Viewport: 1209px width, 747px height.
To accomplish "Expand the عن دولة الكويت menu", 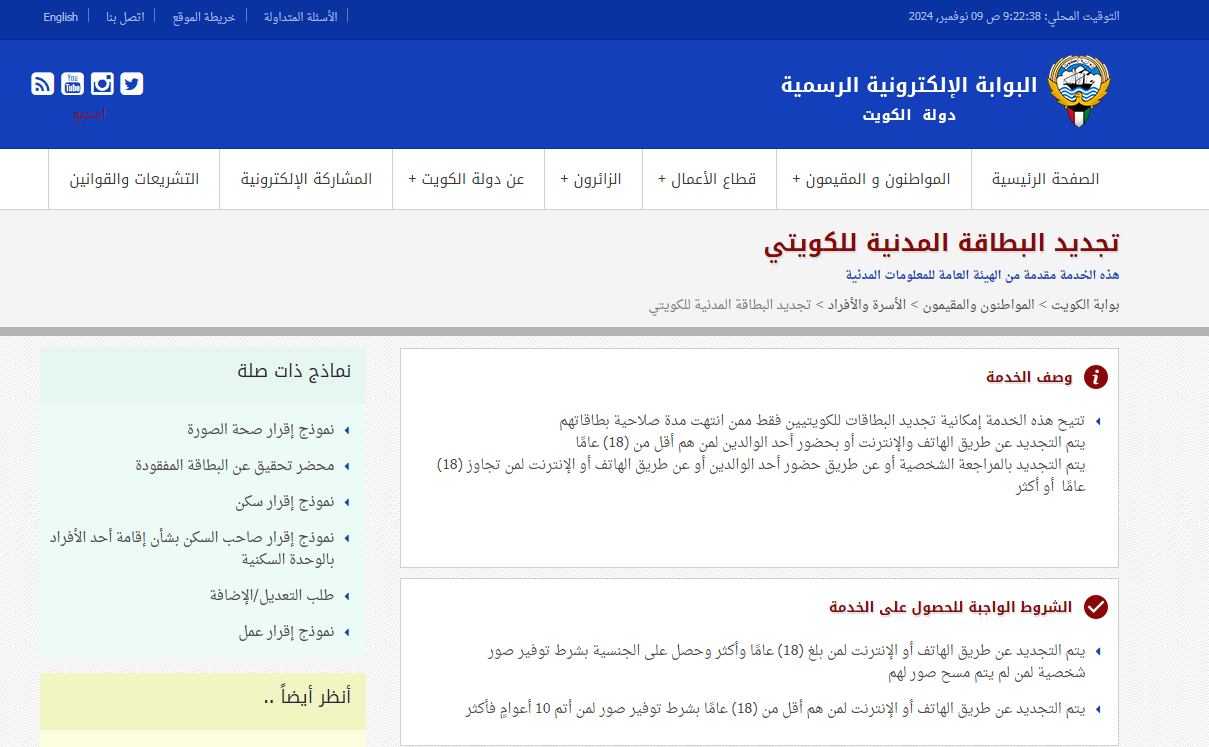I will click(x=467, y=179).
